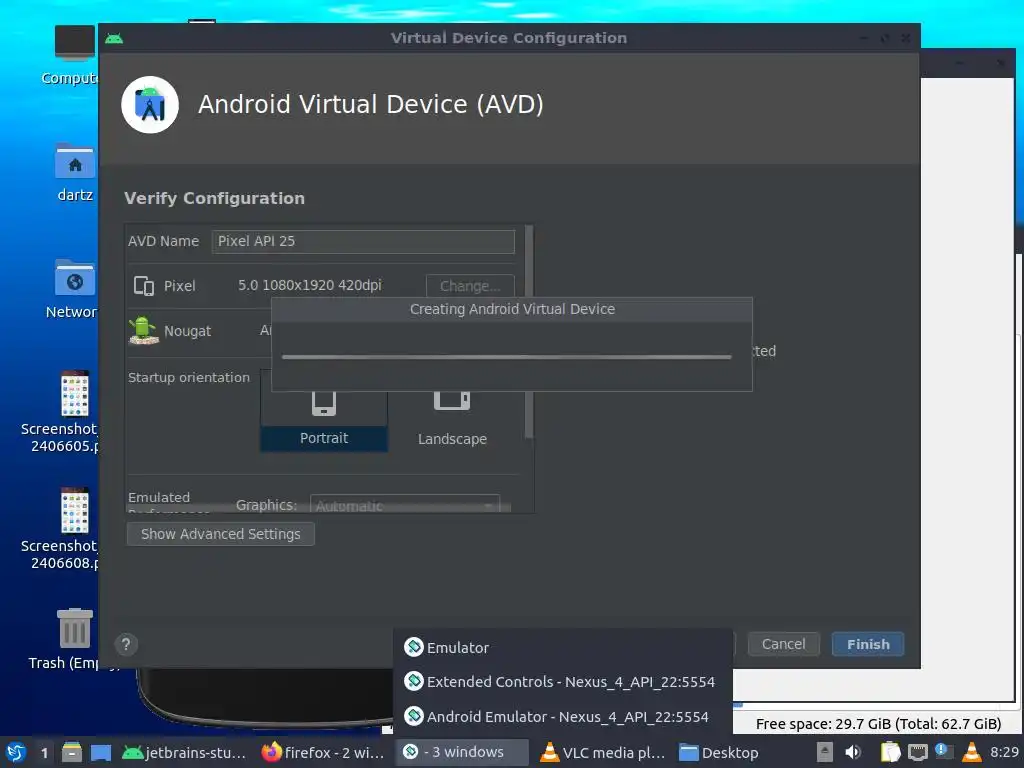The width and height of the screenshot is (1024, 768).
Task: Click the 5.0 1080x1920 420dpi text
Action: click(x=310, y=285)
